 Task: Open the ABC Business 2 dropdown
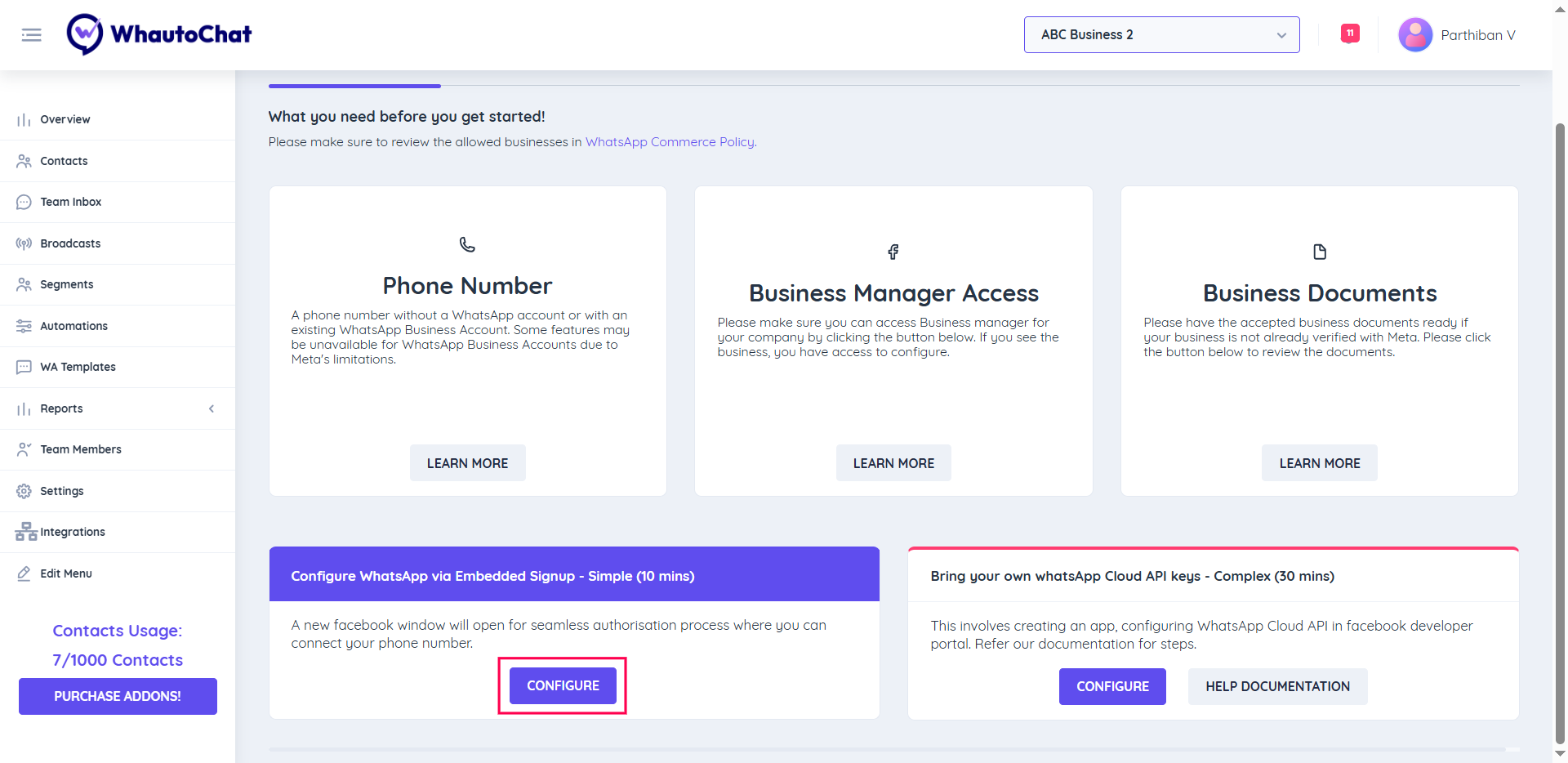[1161, 34]
